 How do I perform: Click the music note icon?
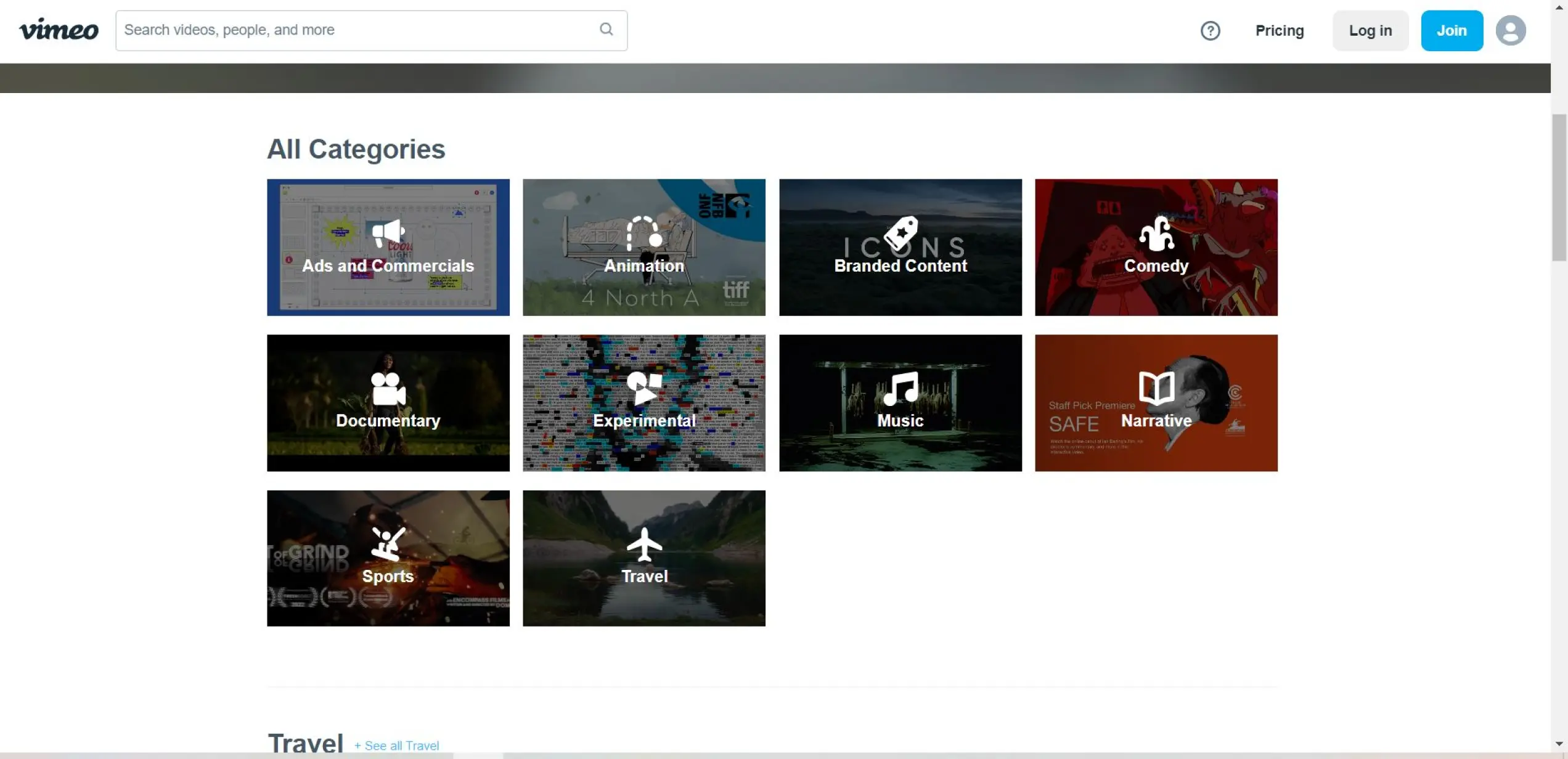pos(900,388)
